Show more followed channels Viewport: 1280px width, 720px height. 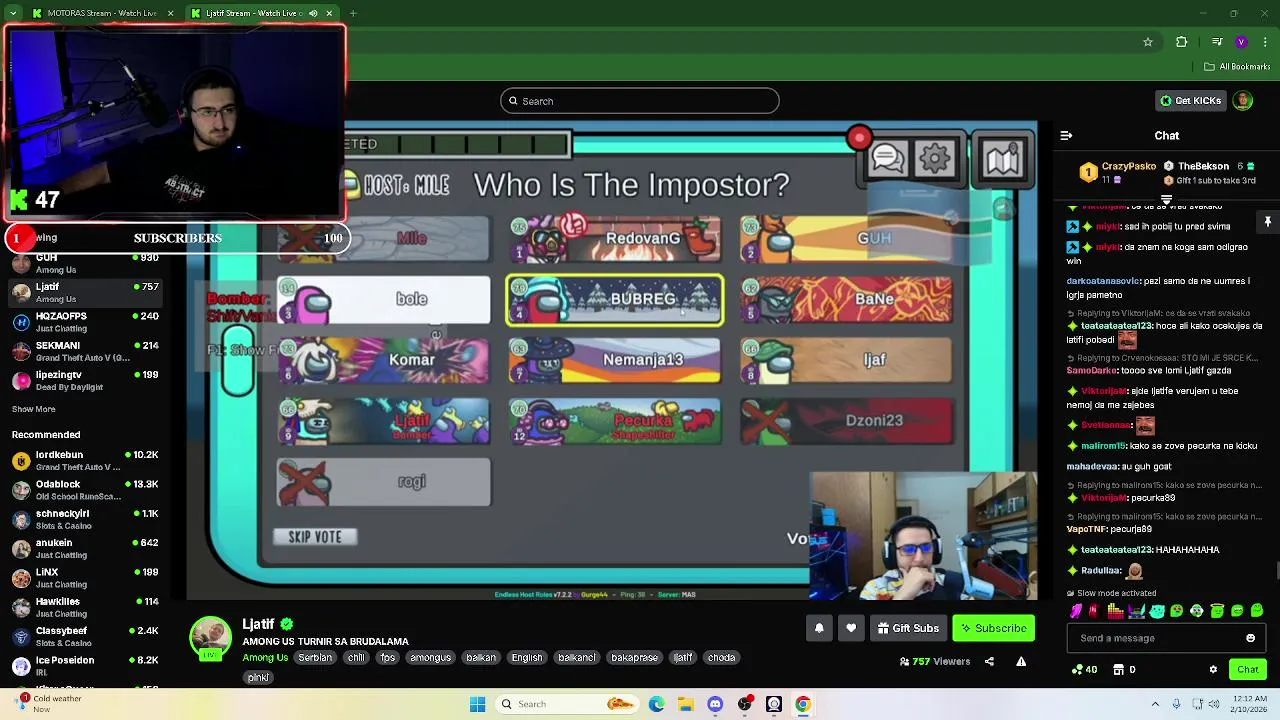pyautogui.click(x=34, y=409)
